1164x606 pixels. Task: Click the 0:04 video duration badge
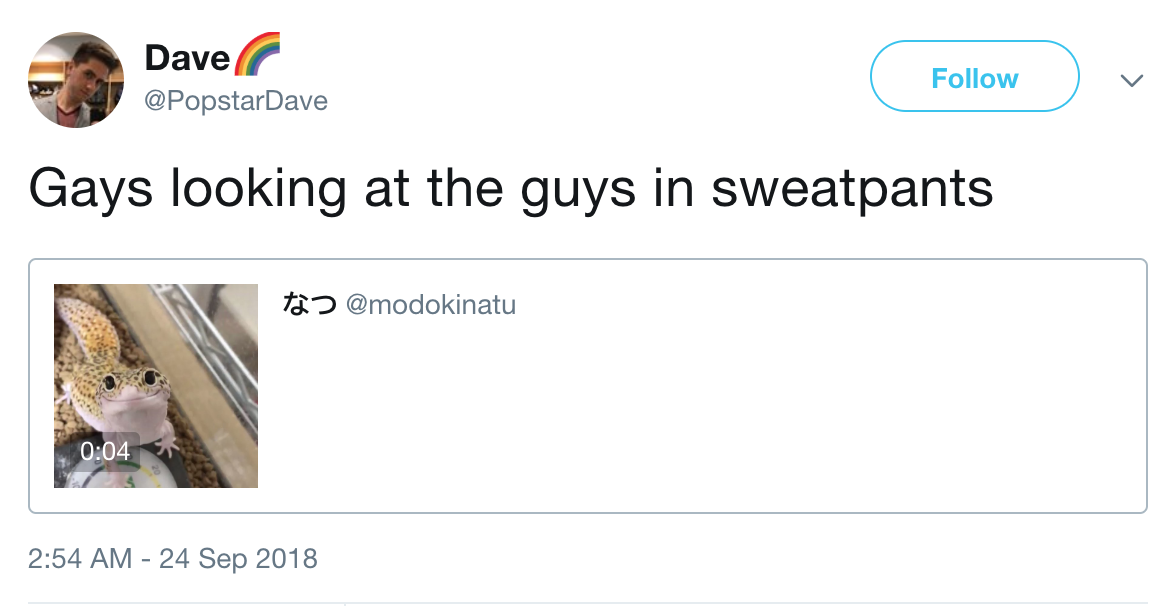[105, 451]
